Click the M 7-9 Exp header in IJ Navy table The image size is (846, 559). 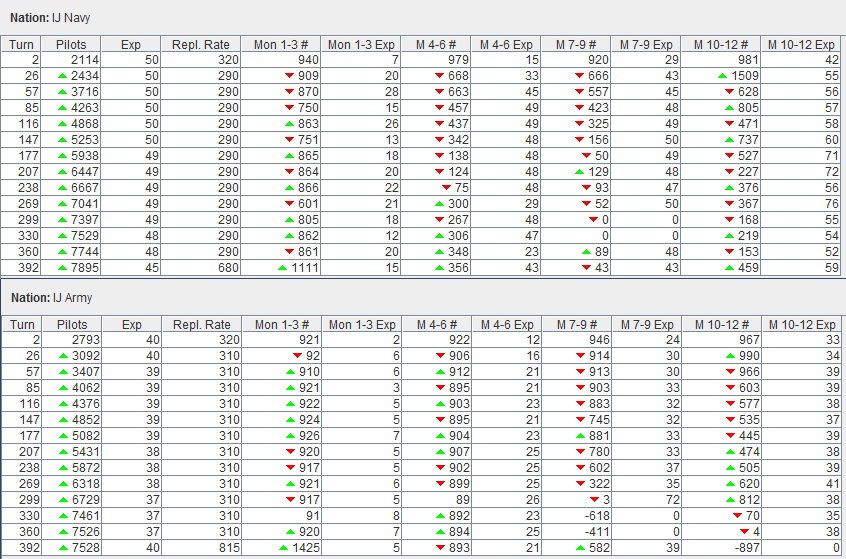point(646,44)
